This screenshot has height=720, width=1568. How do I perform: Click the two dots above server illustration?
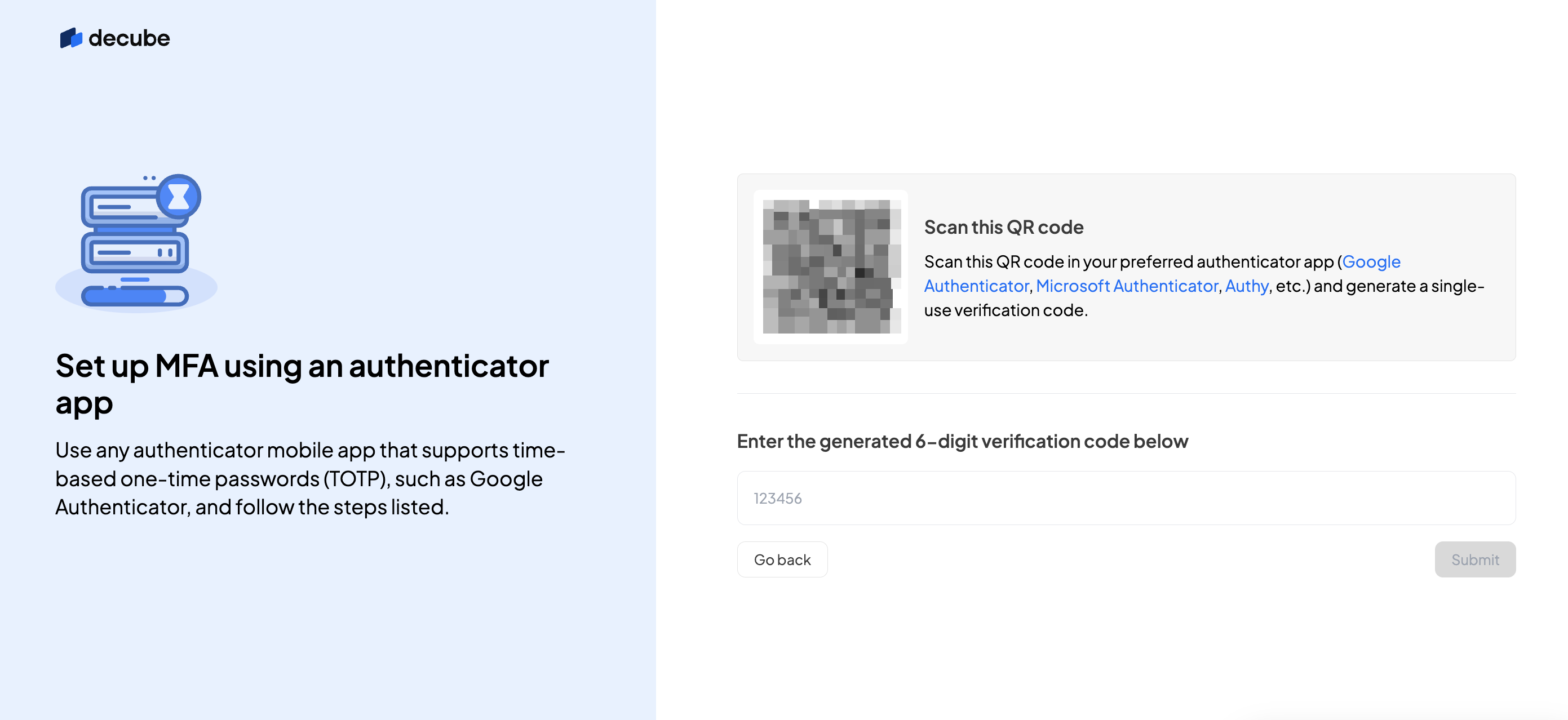[149, 179]
